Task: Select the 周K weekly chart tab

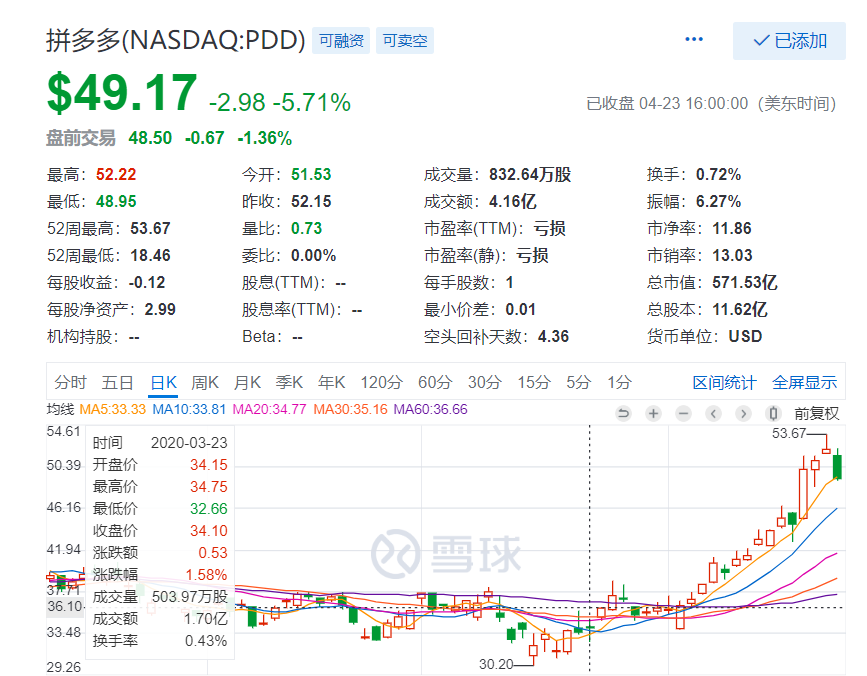Action: click(x=204, y=382)
